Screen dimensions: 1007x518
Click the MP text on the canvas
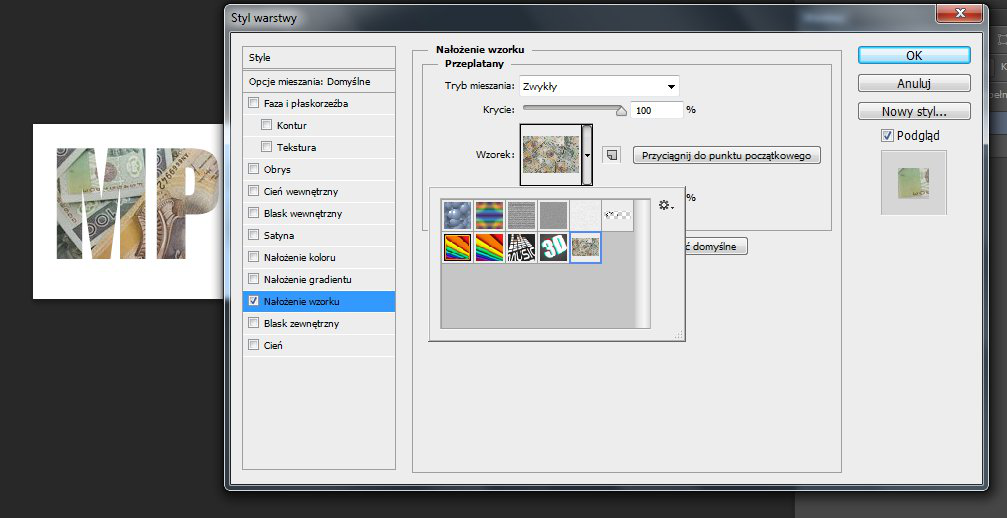137,203
